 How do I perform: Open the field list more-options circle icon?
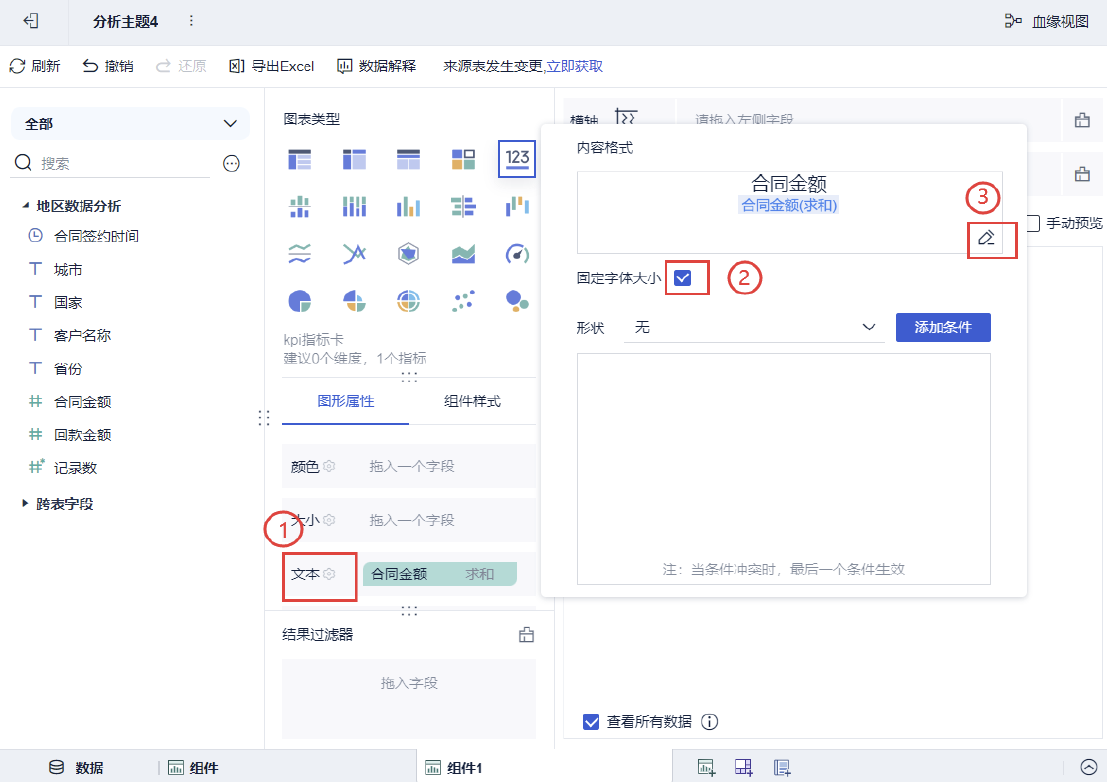coord(231,164)
